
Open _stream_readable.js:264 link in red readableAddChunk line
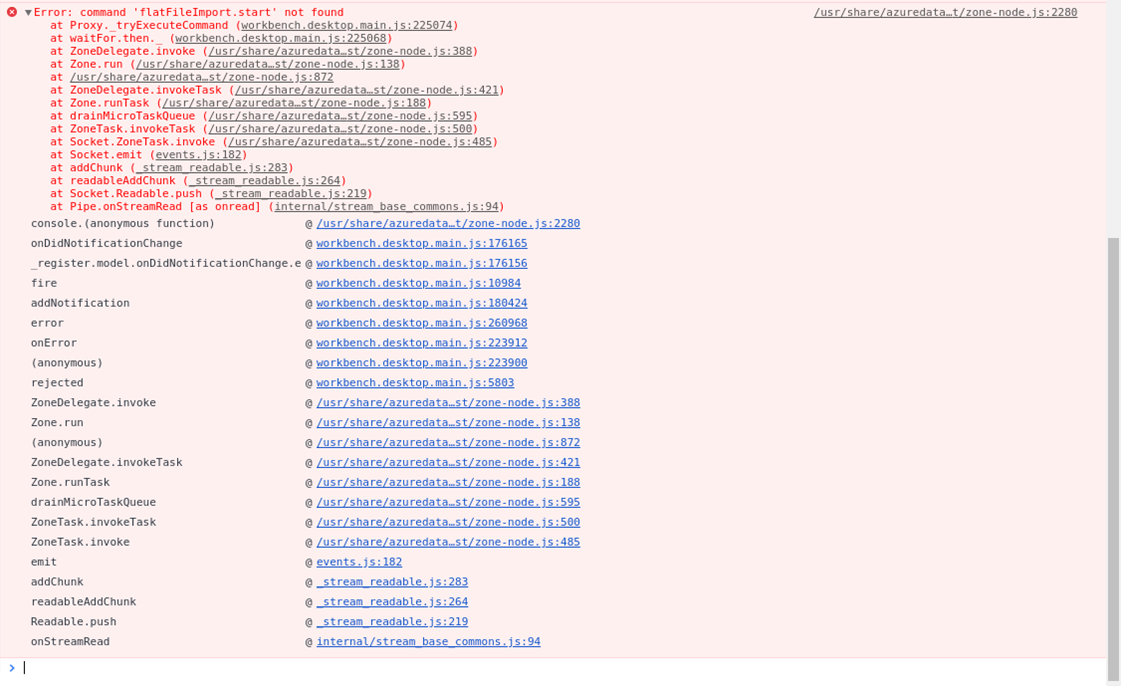pyautogui.click(x=265, y=180)
